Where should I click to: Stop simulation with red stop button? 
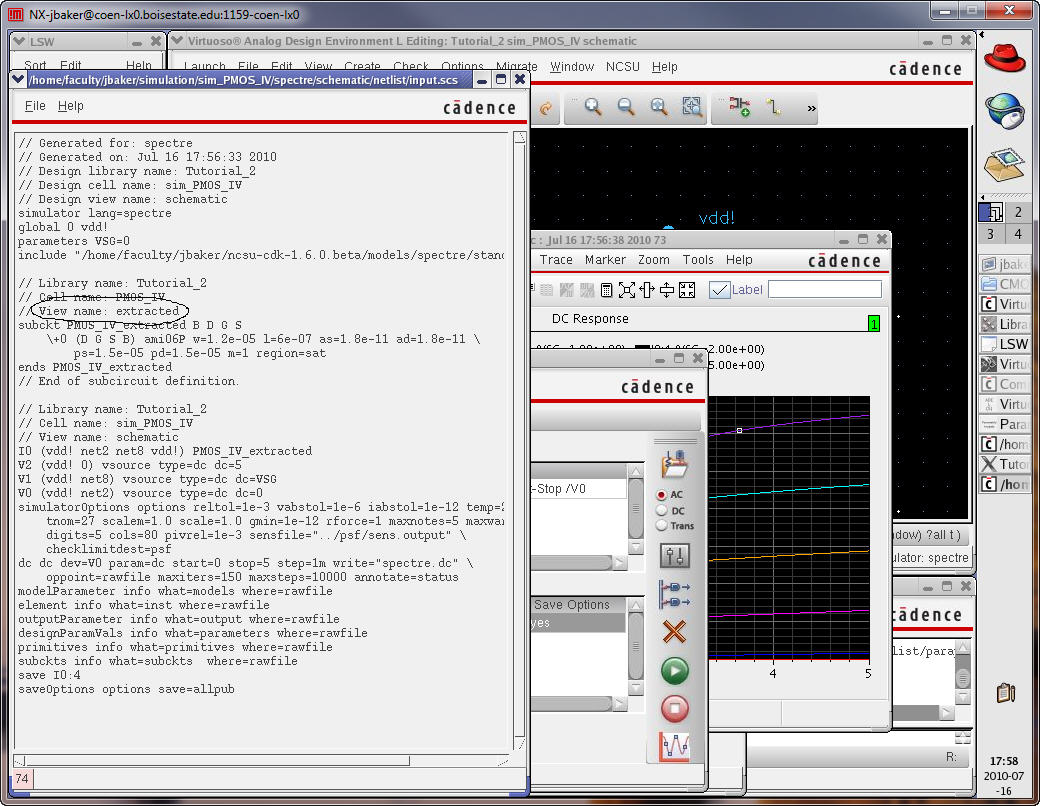[x=675, y=709]
